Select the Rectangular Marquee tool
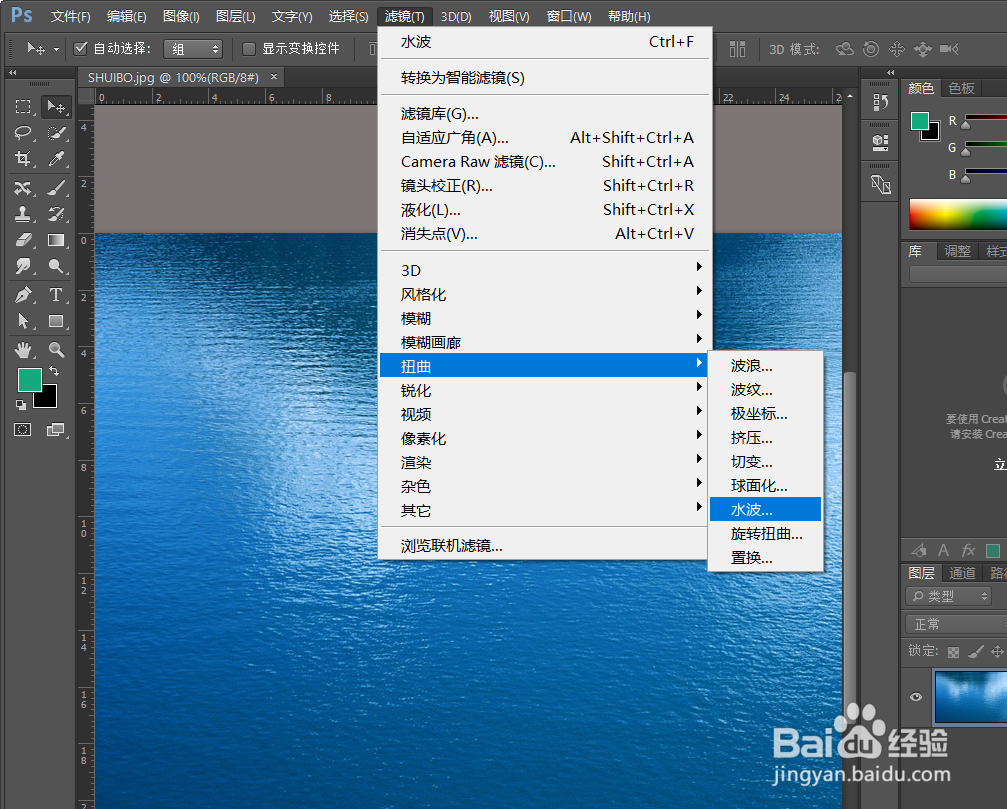The height and width of the screenshot is (809, 1007). pyautogui.click(x=23, y=107)
